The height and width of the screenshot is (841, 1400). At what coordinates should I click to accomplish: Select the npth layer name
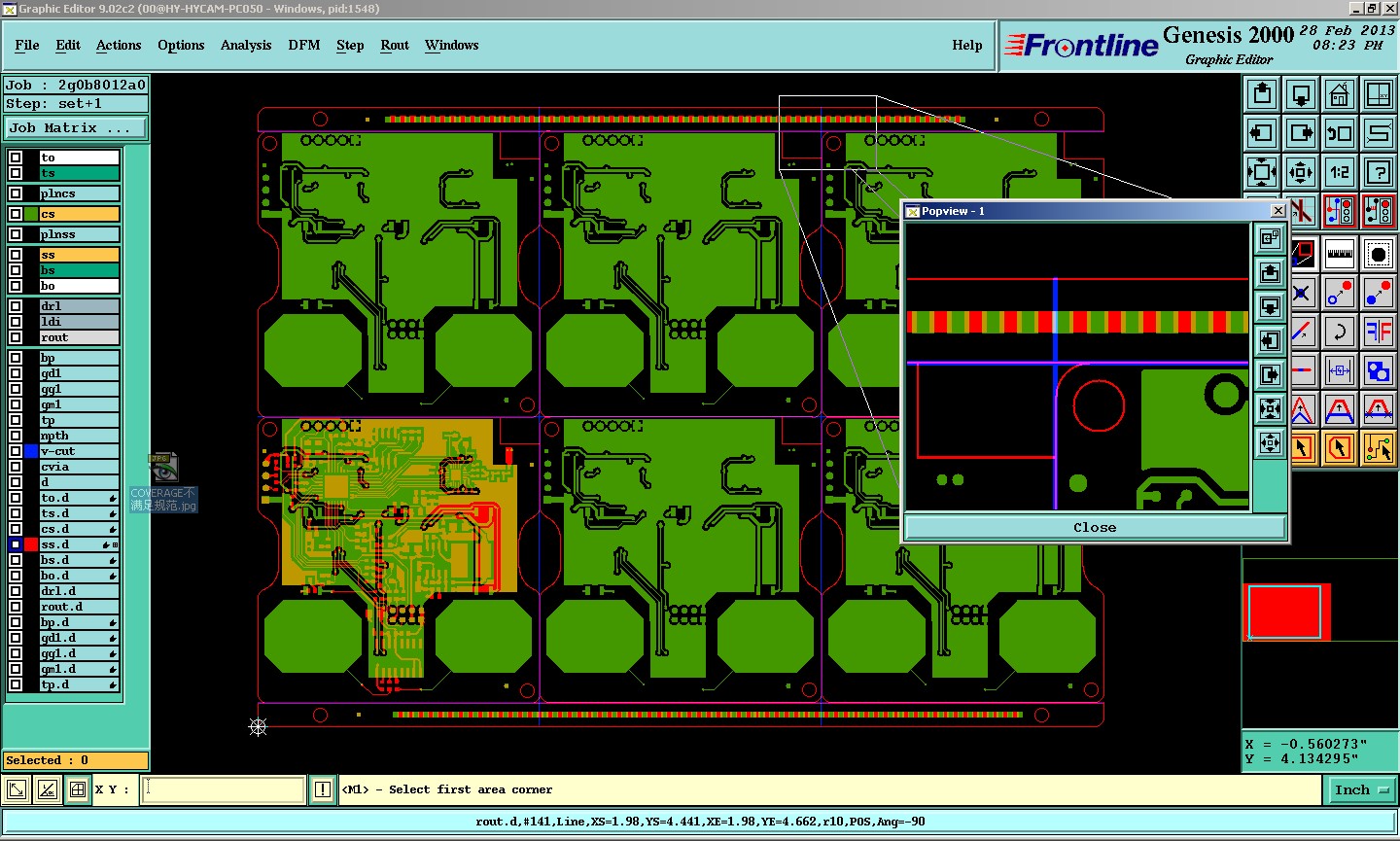79,436
